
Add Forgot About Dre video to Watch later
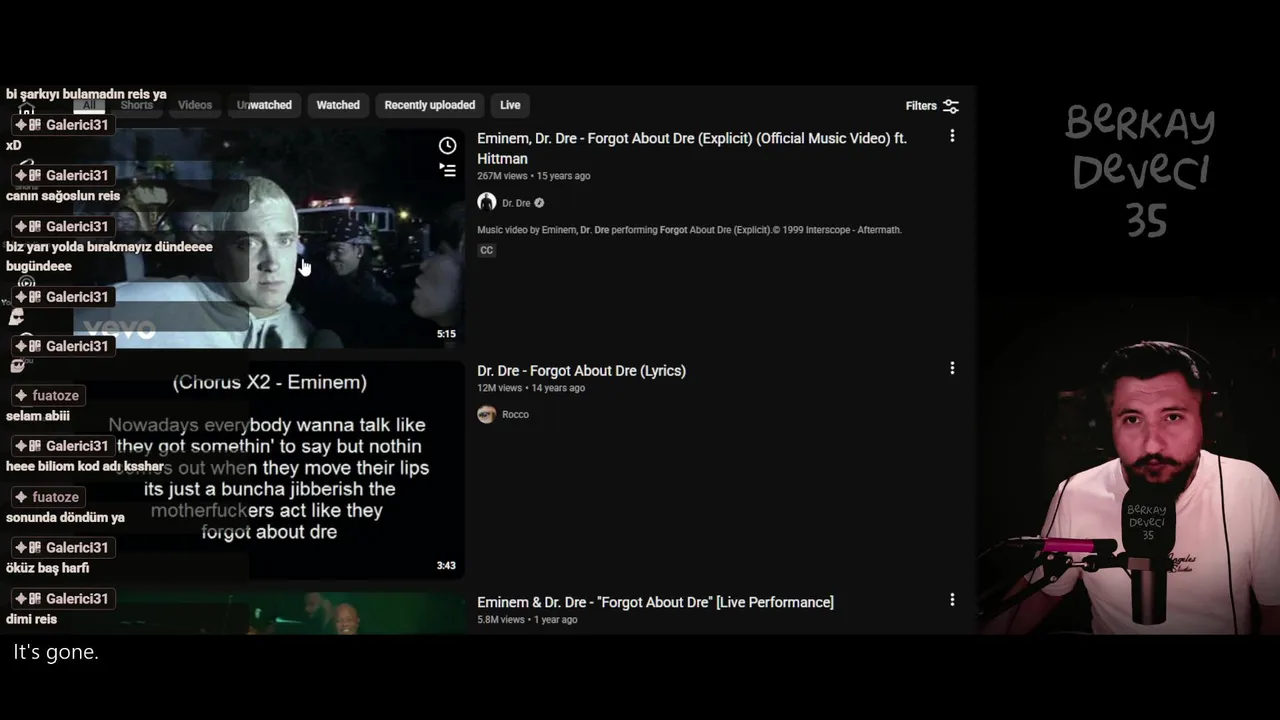click(448, 146)
